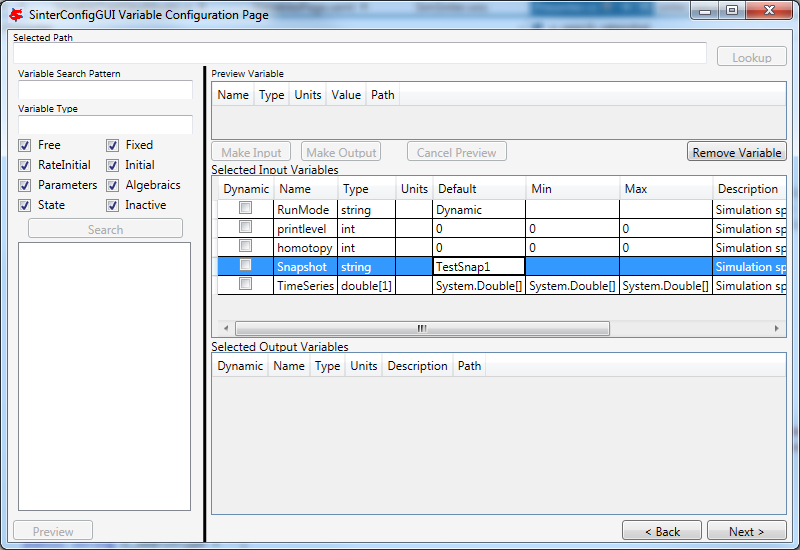The width and height of the screenshot is (800, 550).
Task: Click the scrollbar right arrow
Action: coord(777,328)
